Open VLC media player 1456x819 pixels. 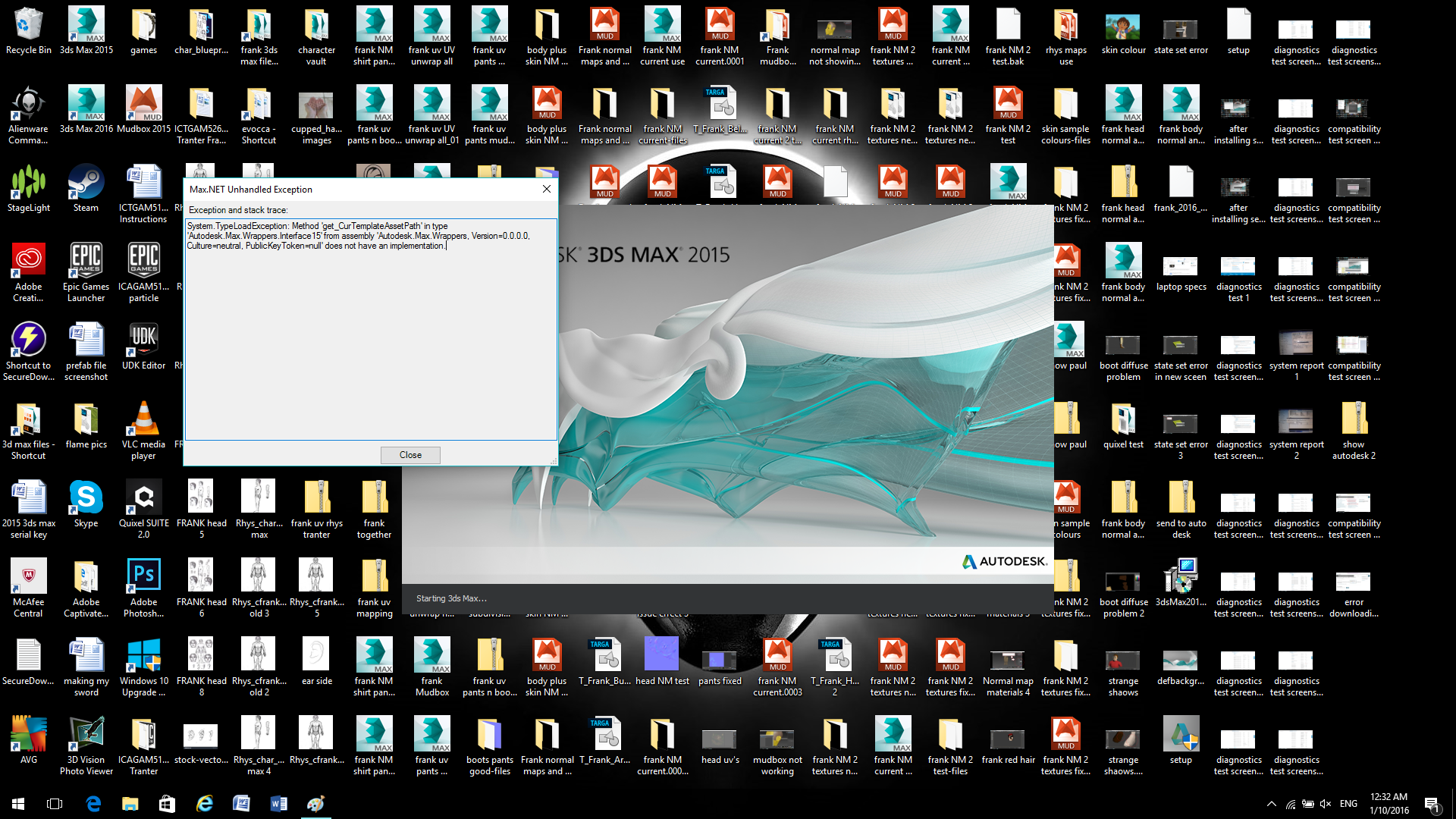coord(143,422)
